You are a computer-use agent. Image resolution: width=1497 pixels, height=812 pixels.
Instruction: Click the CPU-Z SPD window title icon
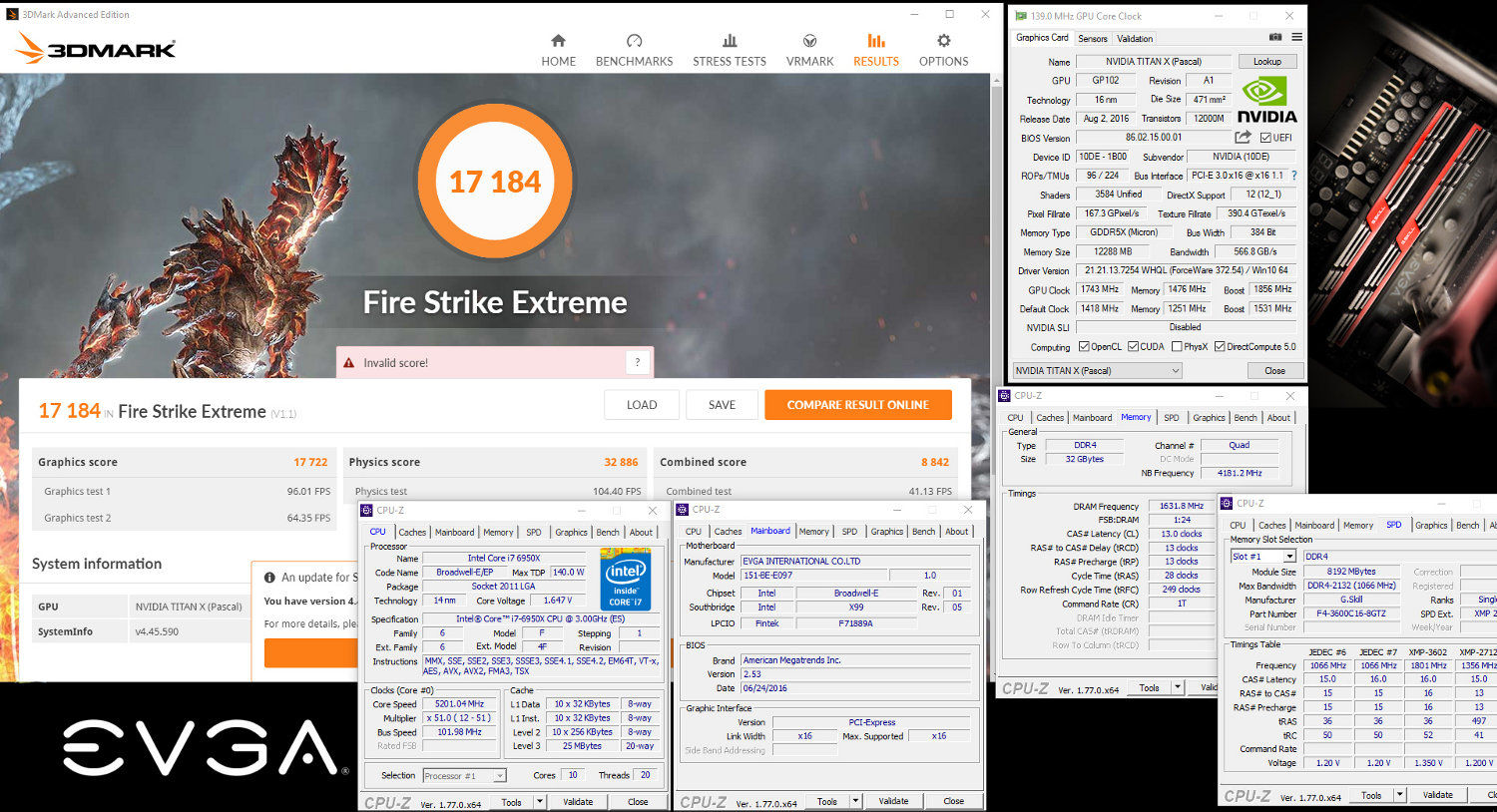tap(1227, 504)
